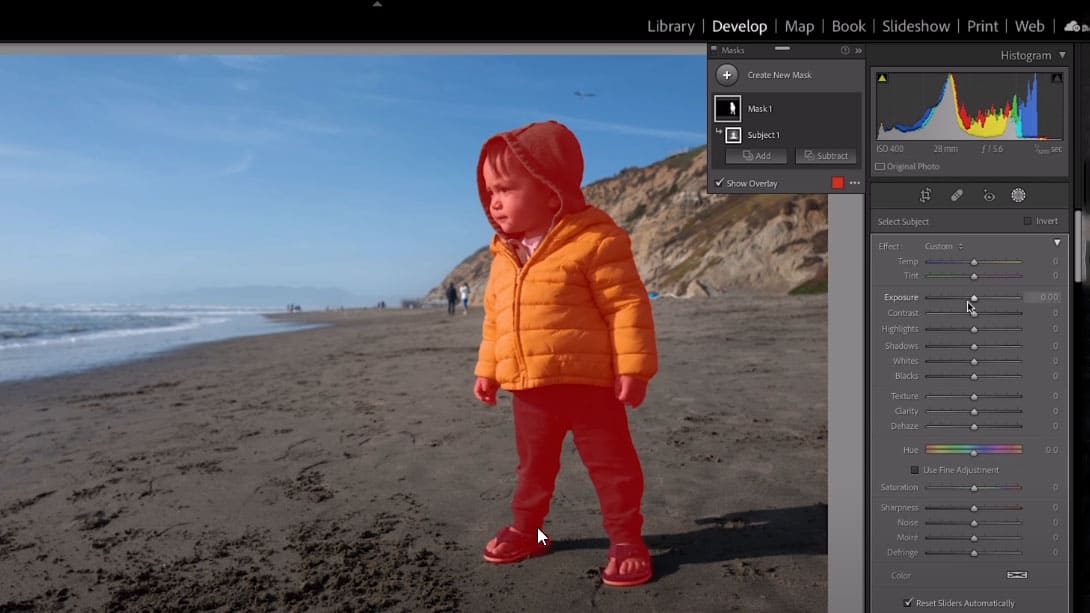Viewport: 1090px width, 613px height.
Task: Switch to the Library module
Action: [670, 26]
